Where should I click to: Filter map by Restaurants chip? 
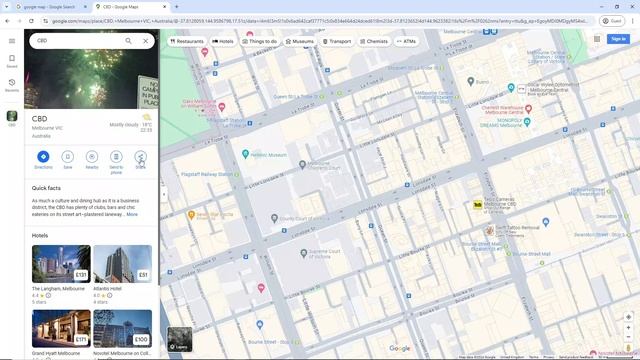(x=187, y=41)
